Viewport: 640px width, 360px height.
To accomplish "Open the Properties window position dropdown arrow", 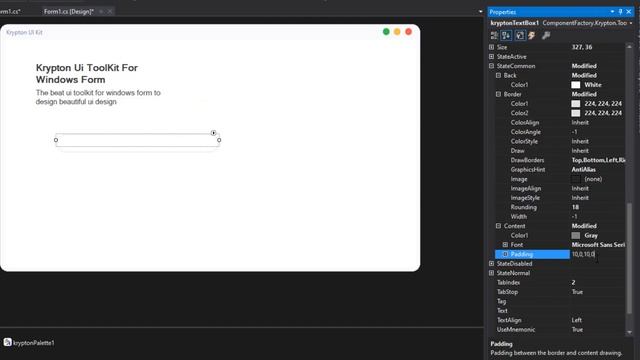I will click(x=612, y=12).
